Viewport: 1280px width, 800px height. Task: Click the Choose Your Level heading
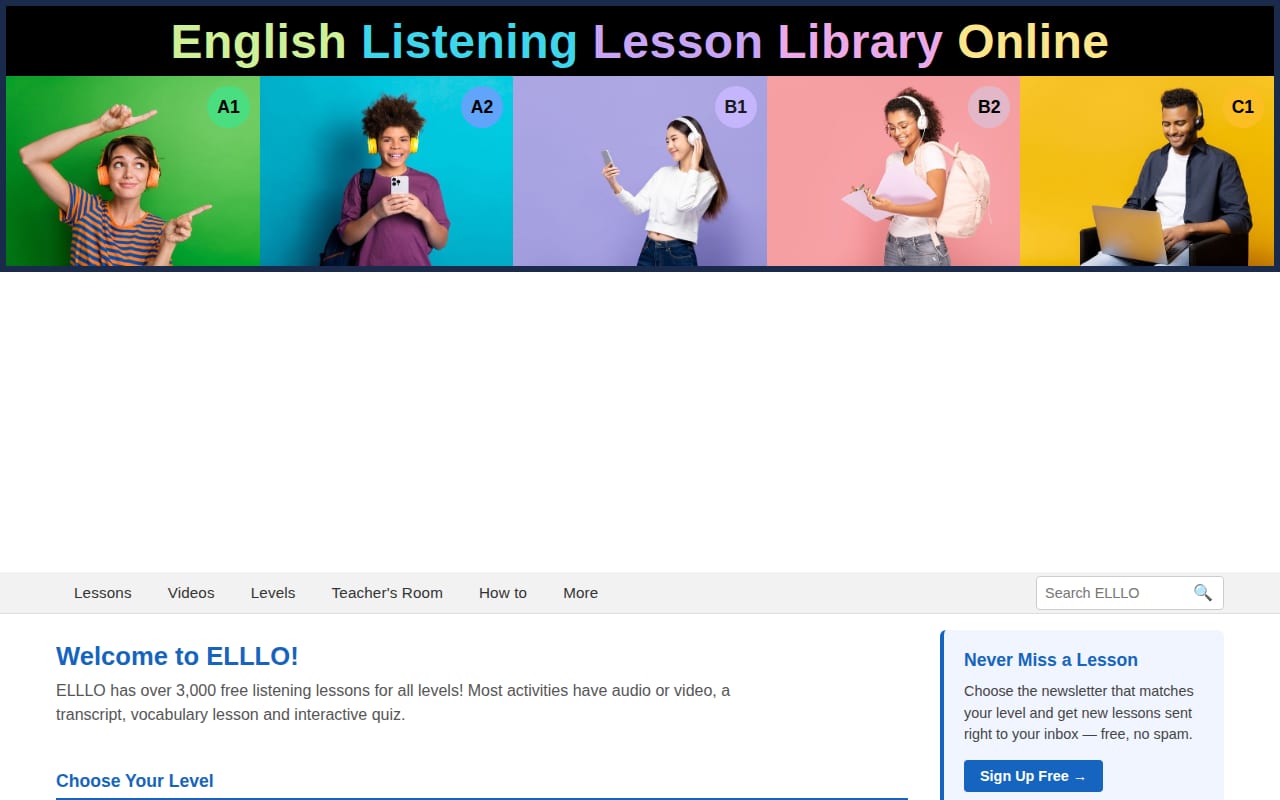135,781
